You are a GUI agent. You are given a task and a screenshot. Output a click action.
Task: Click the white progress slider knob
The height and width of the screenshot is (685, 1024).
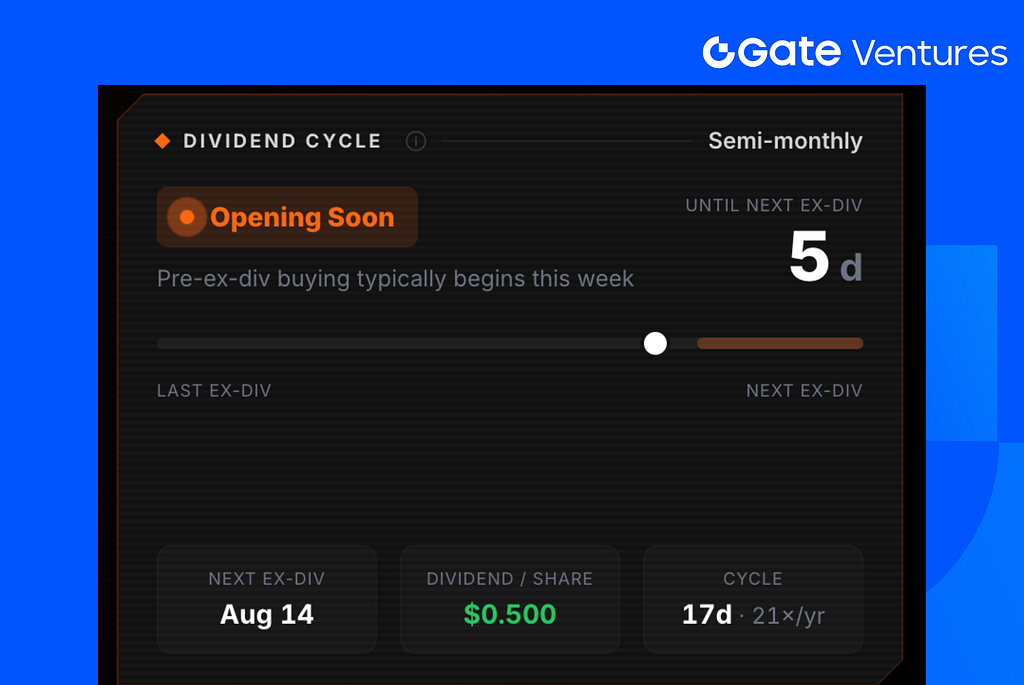(655, 343)
